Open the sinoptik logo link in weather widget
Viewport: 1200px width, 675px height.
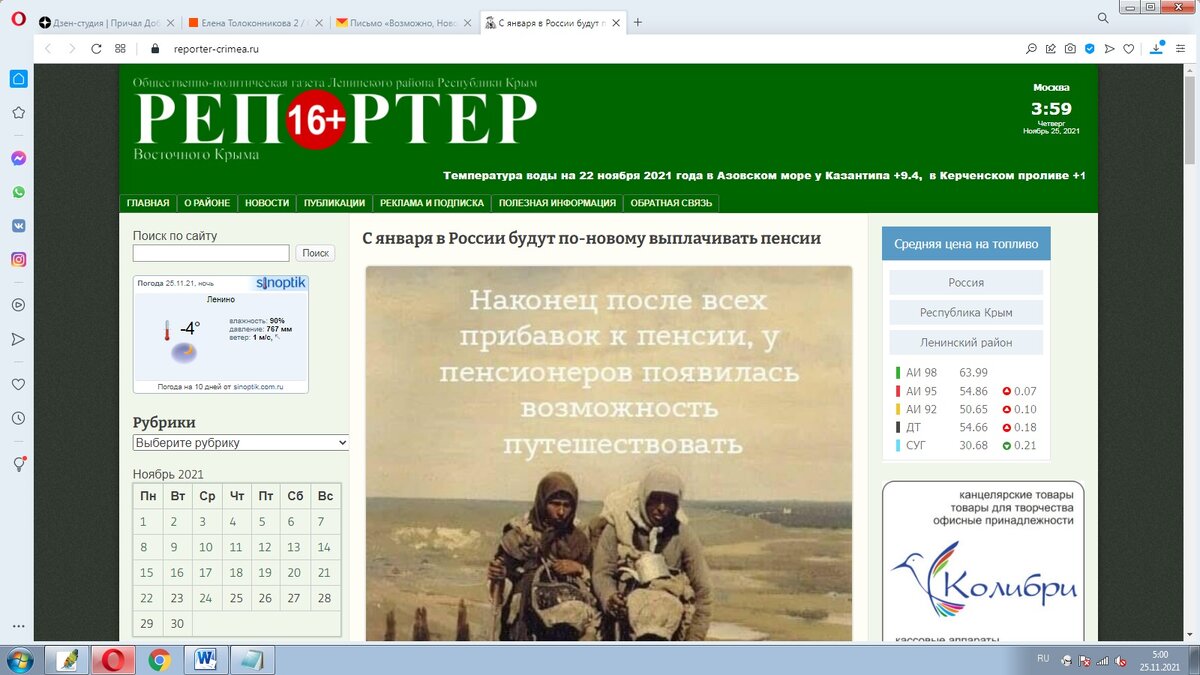coord(280,283)
